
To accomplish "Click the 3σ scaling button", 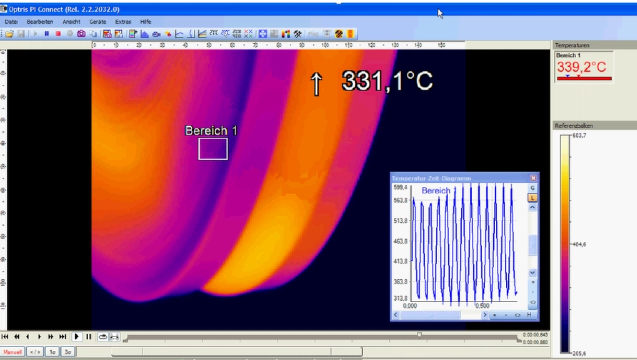I will pos(68,352).
